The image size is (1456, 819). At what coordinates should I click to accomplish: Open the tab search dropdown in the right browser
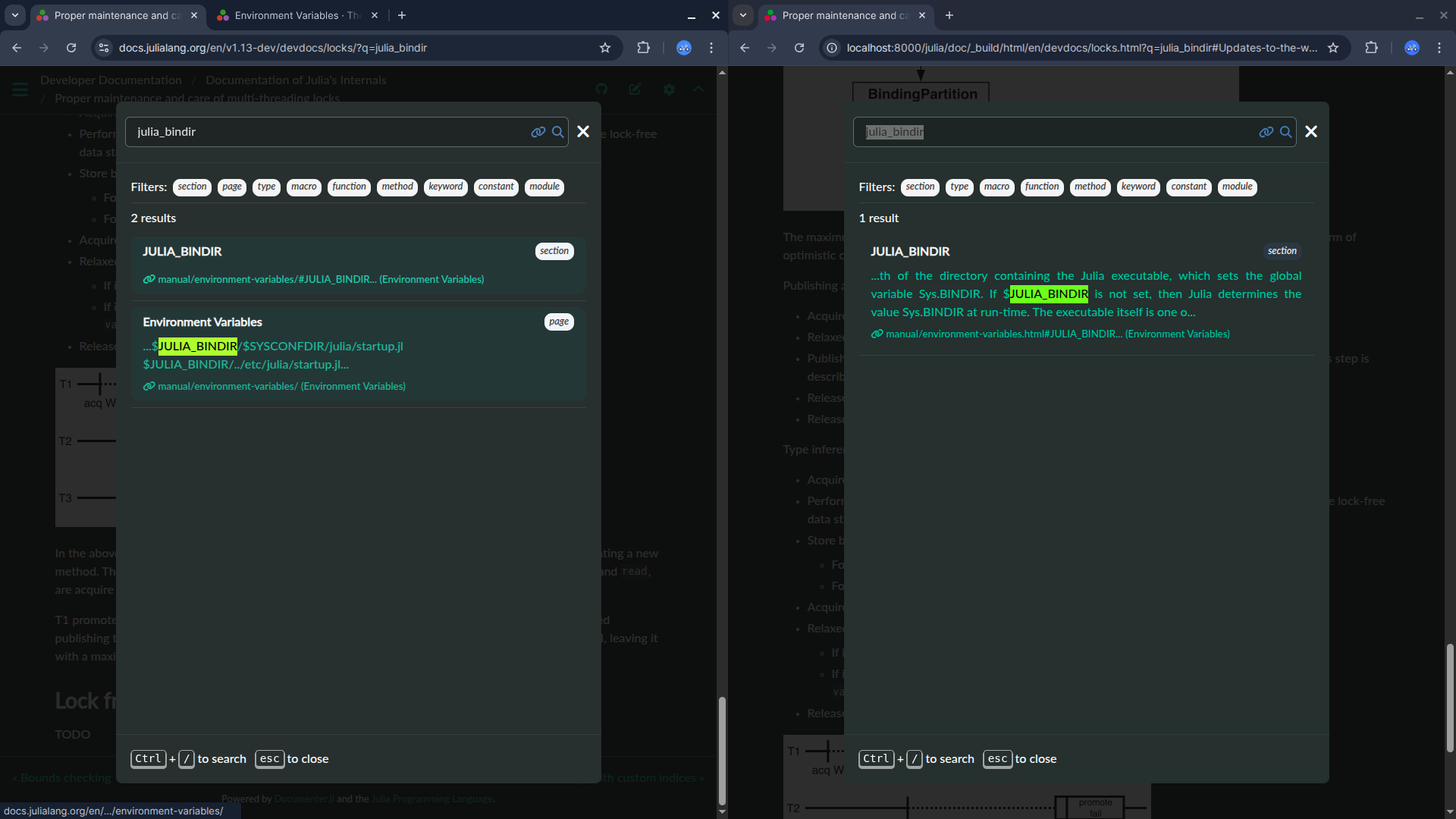coord(743,15)
